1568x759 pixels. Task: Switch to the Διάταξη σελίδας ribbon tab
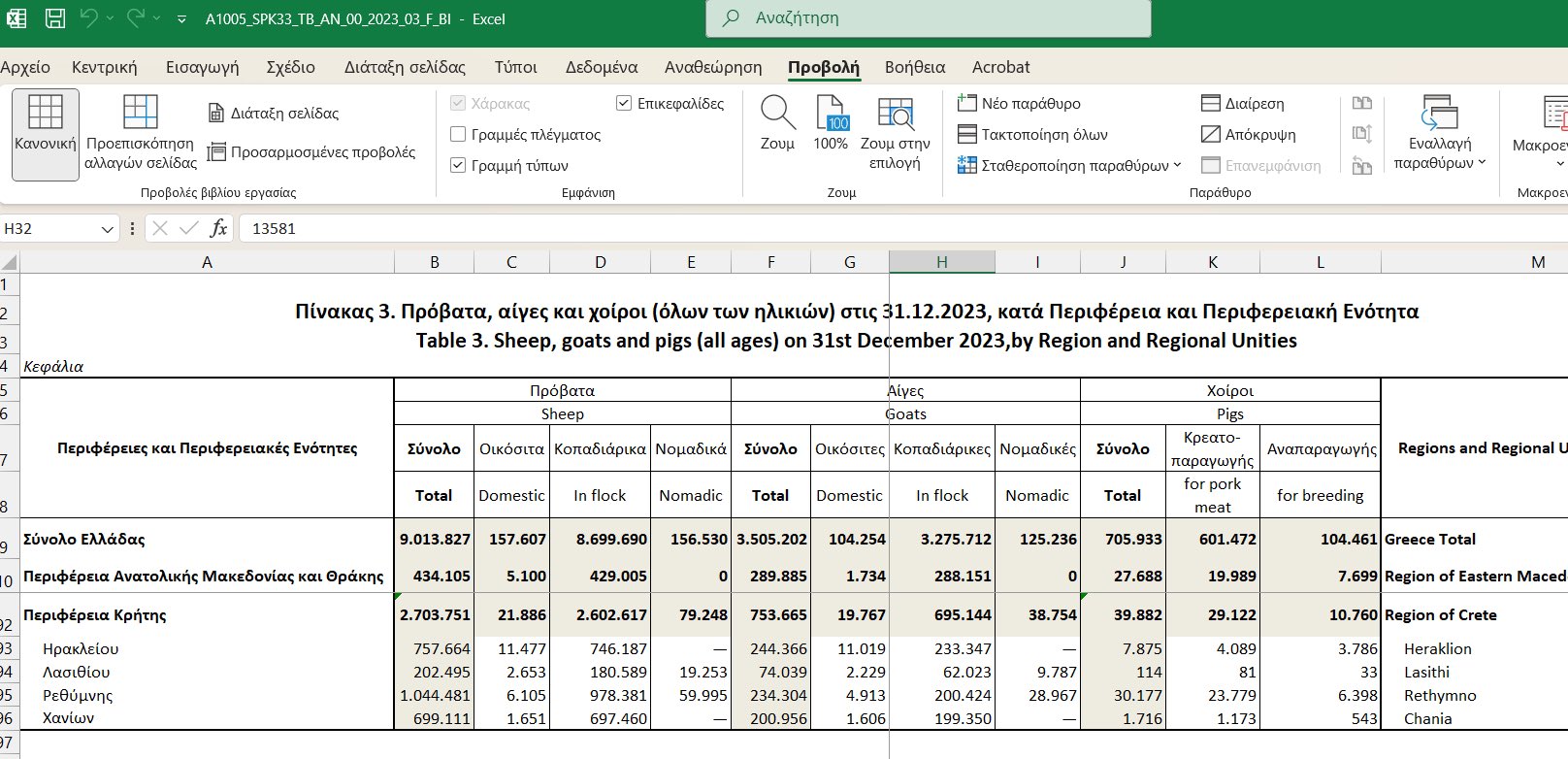tap(405, 67)
